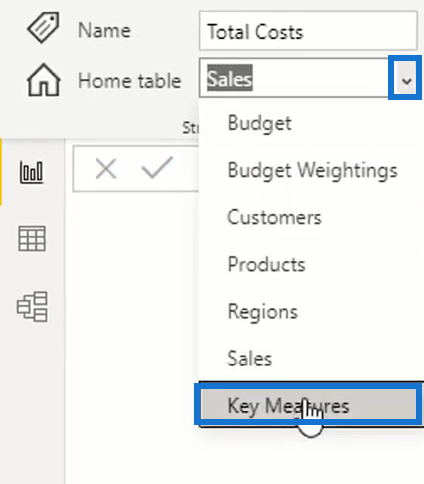Click the Name label text
This screenshot has height=484, width=424.
pos(104,31)
